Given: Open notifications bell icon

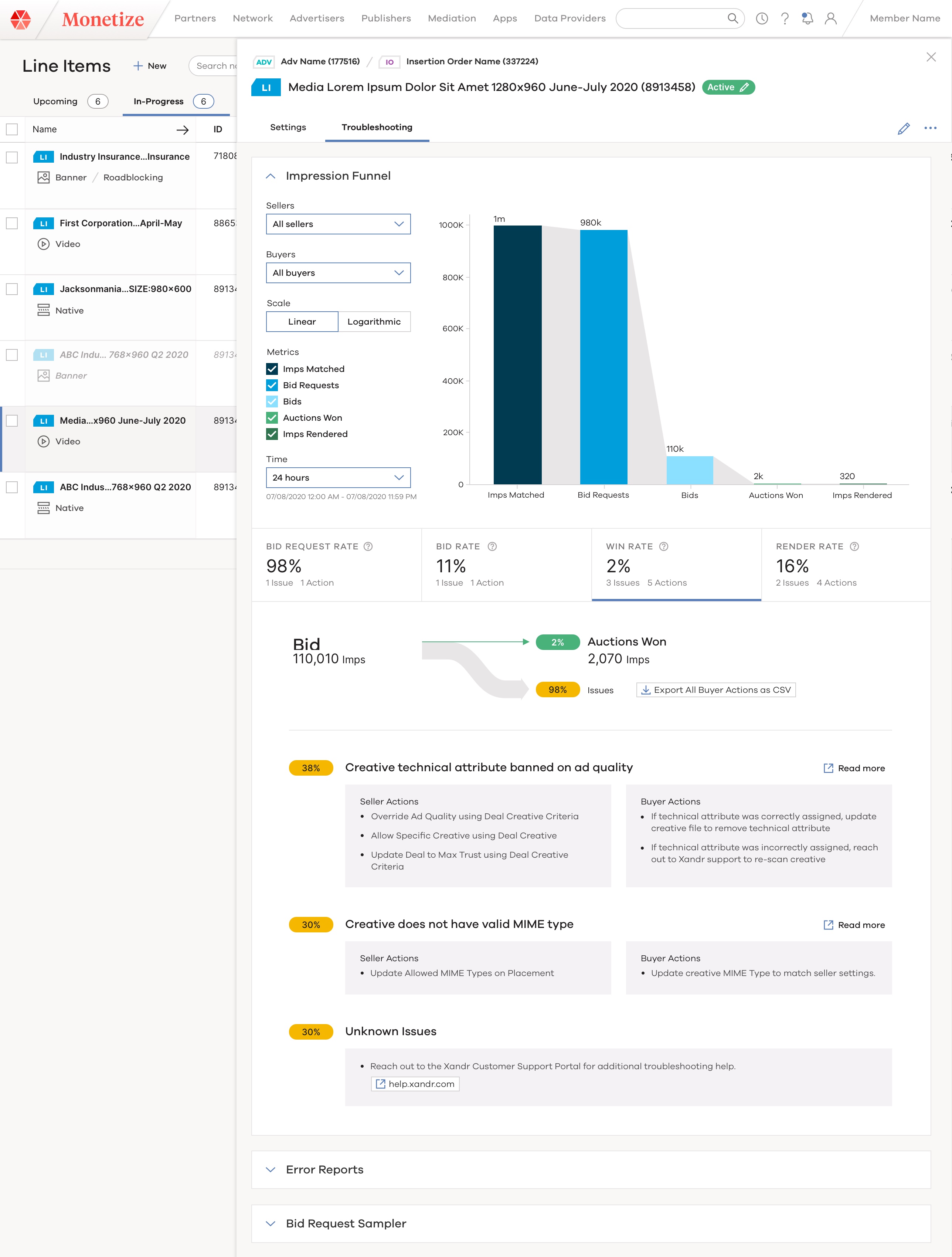Looking at the screenshot, I should point(807,19).
